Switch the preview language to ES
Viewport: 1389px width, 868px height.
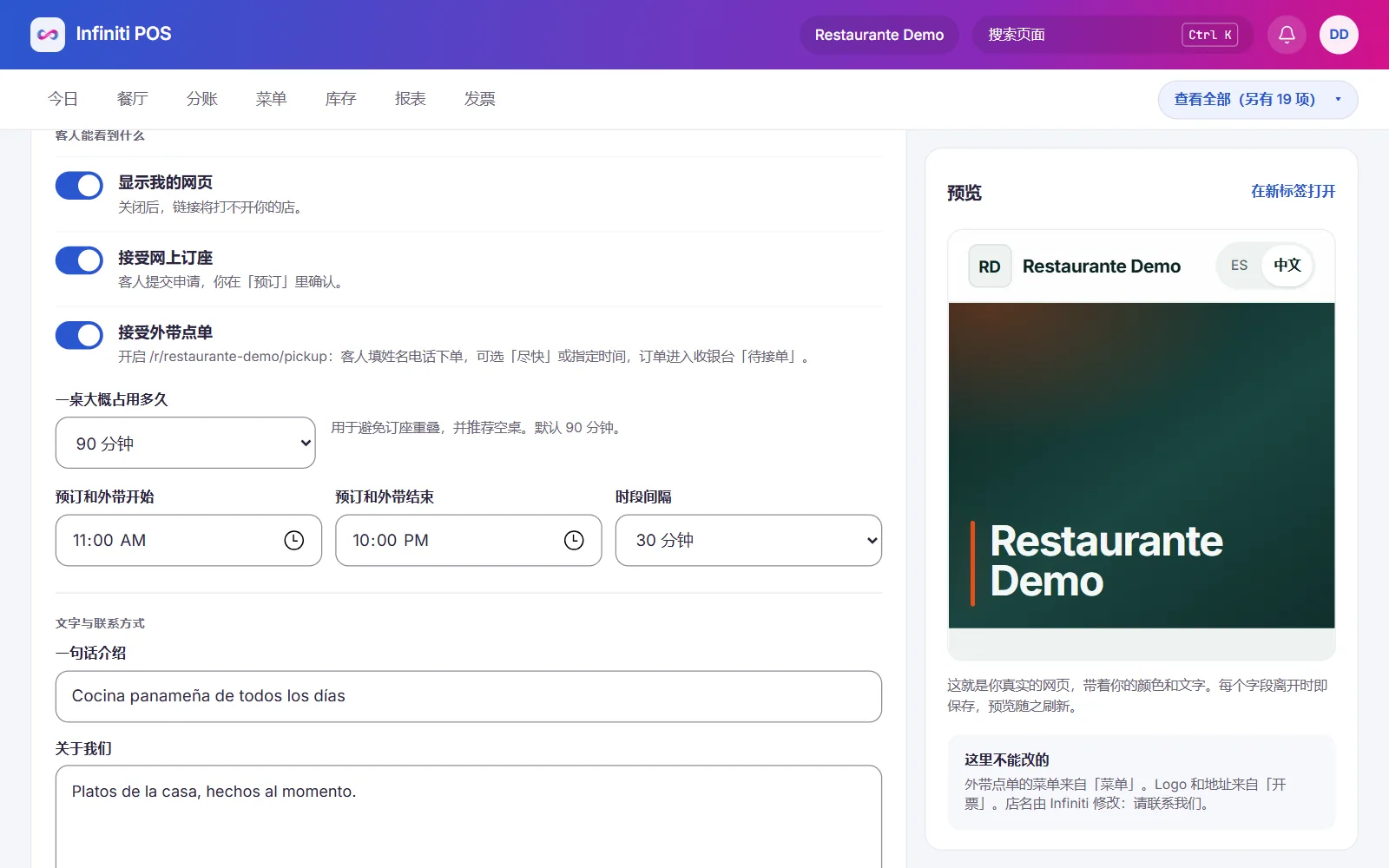click(1239, 266)
